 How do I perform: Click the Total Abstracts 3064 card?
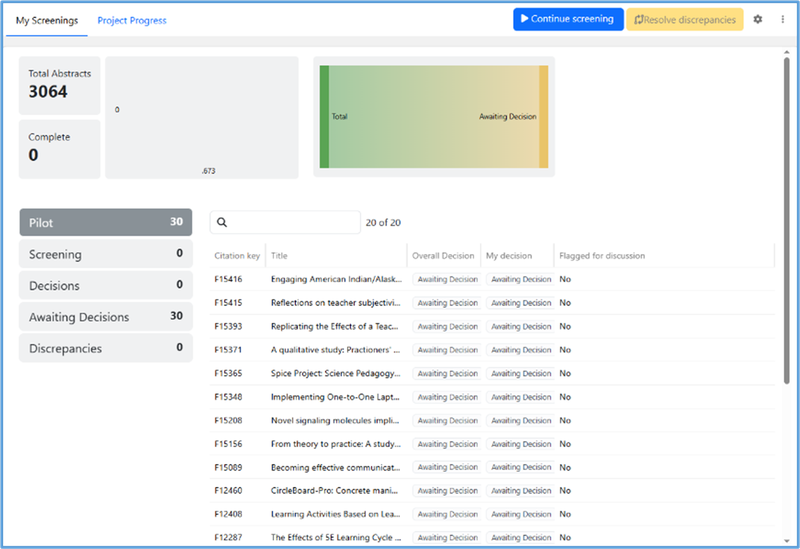[60, 86]
